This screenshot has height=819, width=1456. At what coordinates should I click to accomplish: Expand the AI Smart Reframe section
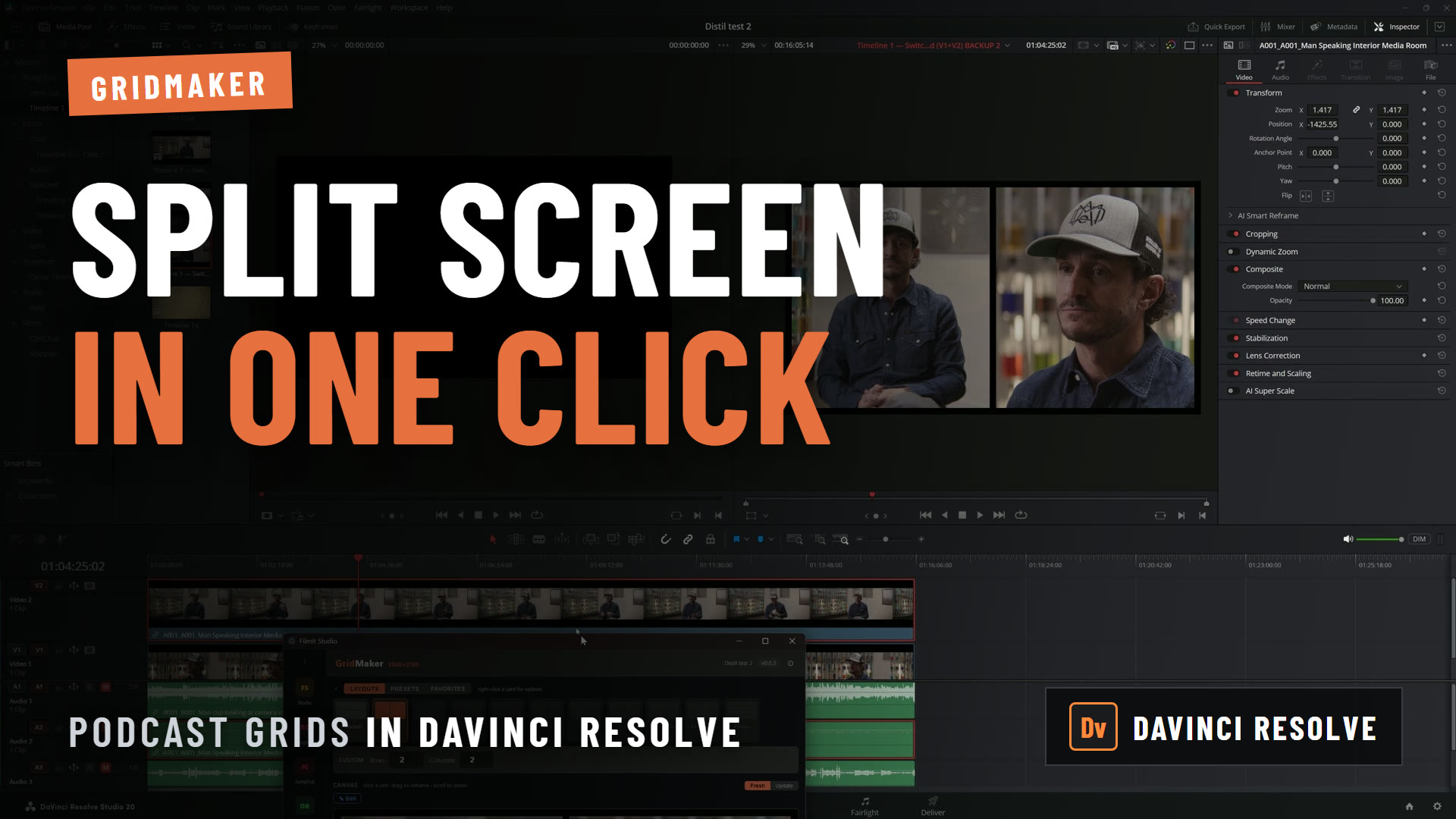coord(1230,215)
